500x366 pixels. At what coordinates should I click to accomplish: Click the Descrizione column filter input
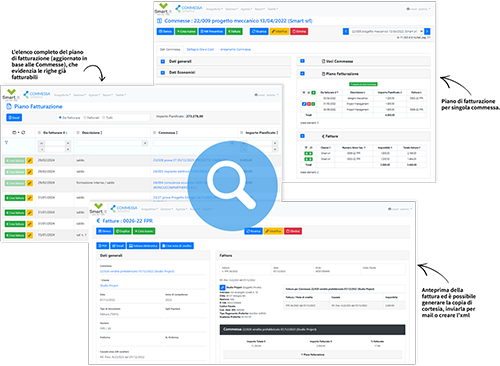click(112, 143)
